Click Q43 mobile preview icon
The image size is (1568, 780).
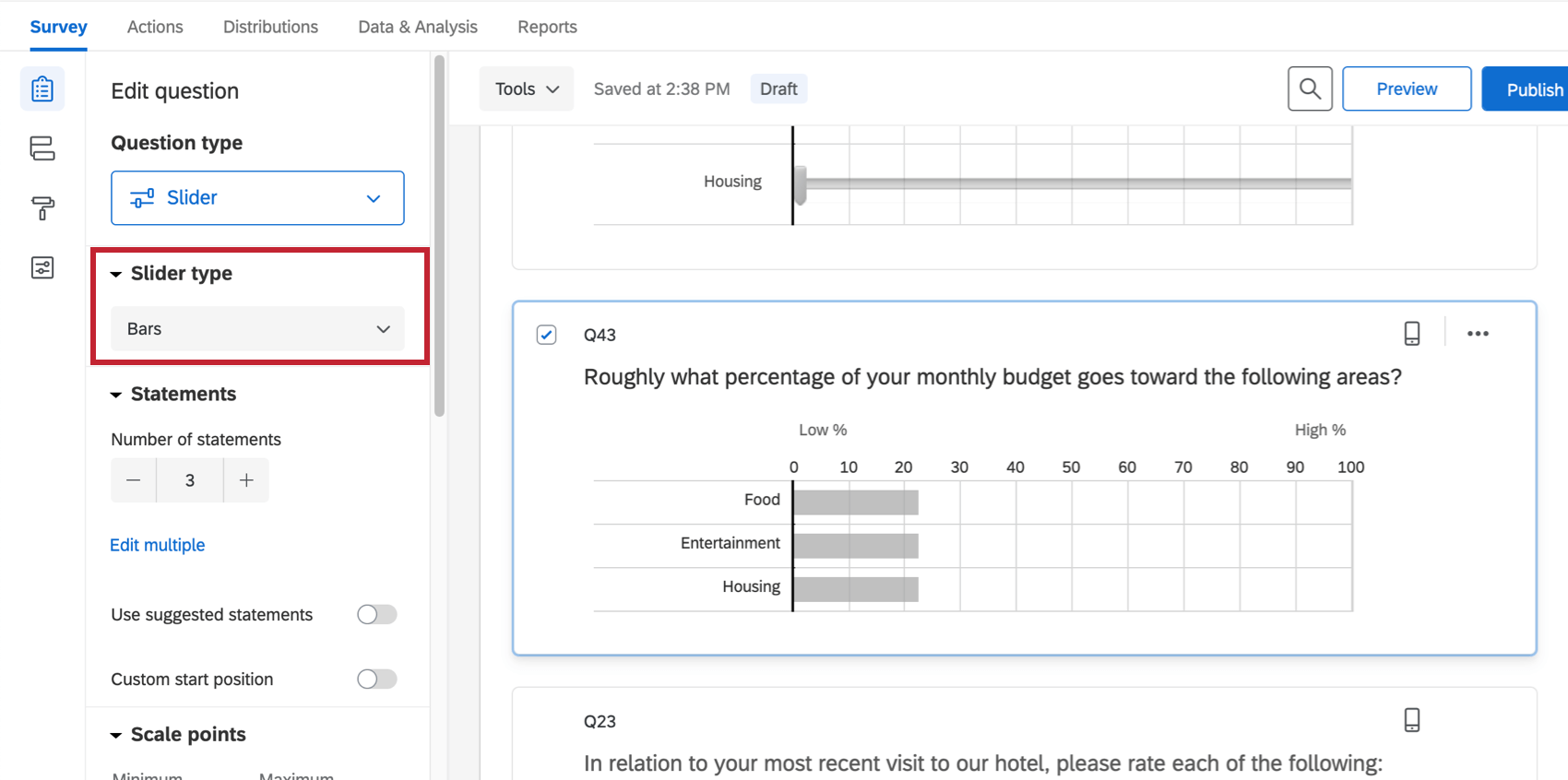coord(1411,334)
